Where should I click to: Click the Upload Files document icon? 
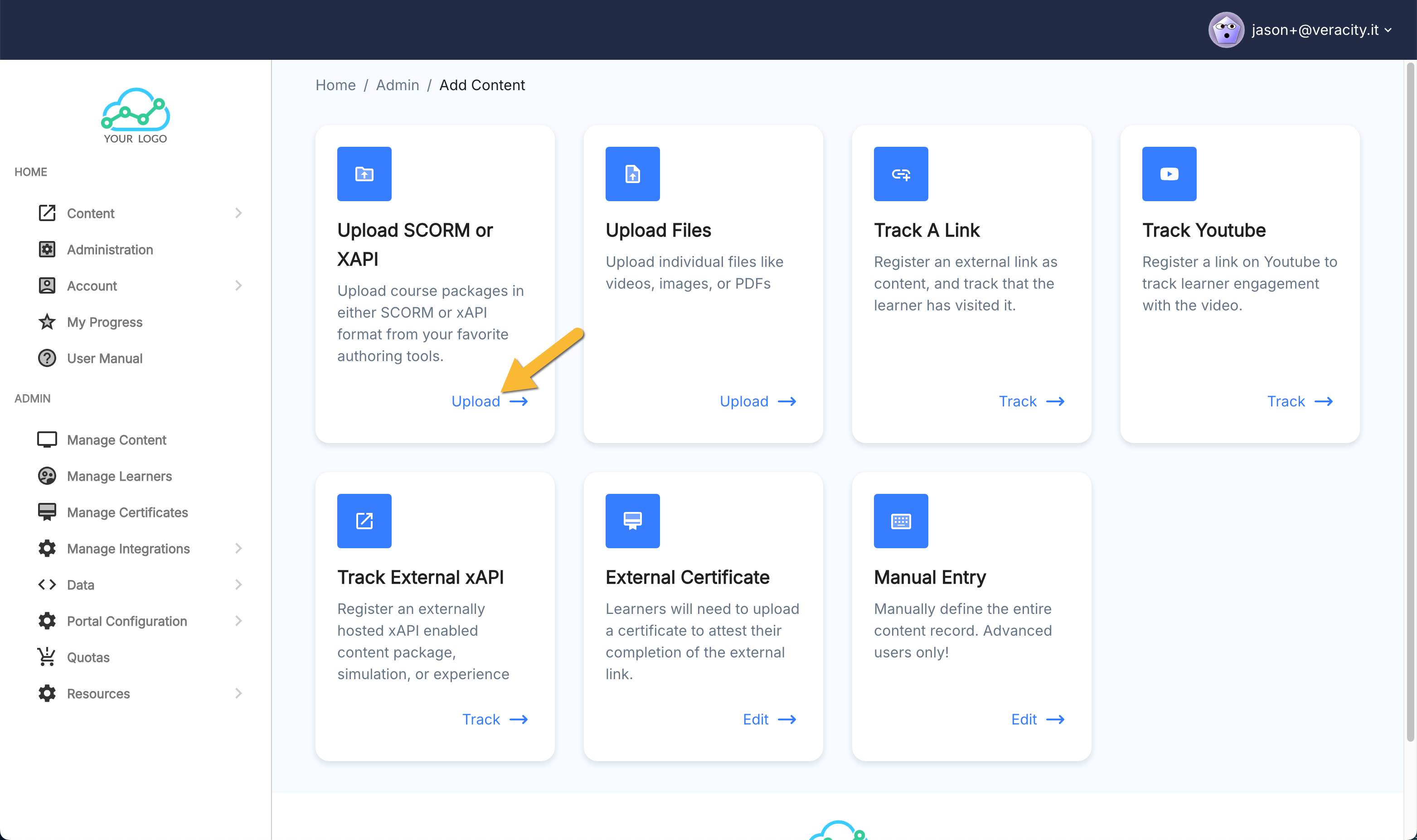coord(632,174)
